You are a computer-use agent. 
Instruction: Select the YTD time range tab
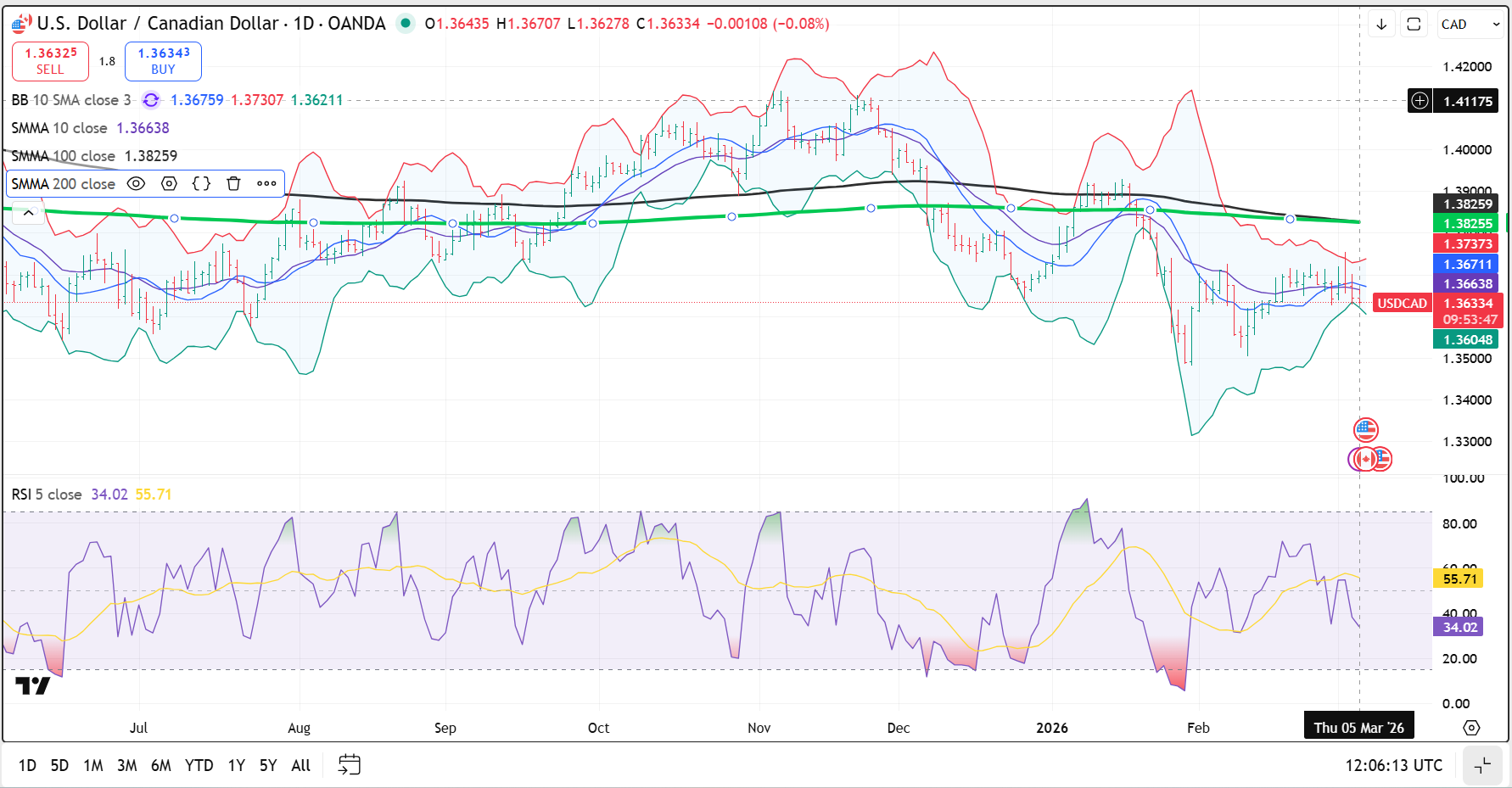(x=199, y=765)
